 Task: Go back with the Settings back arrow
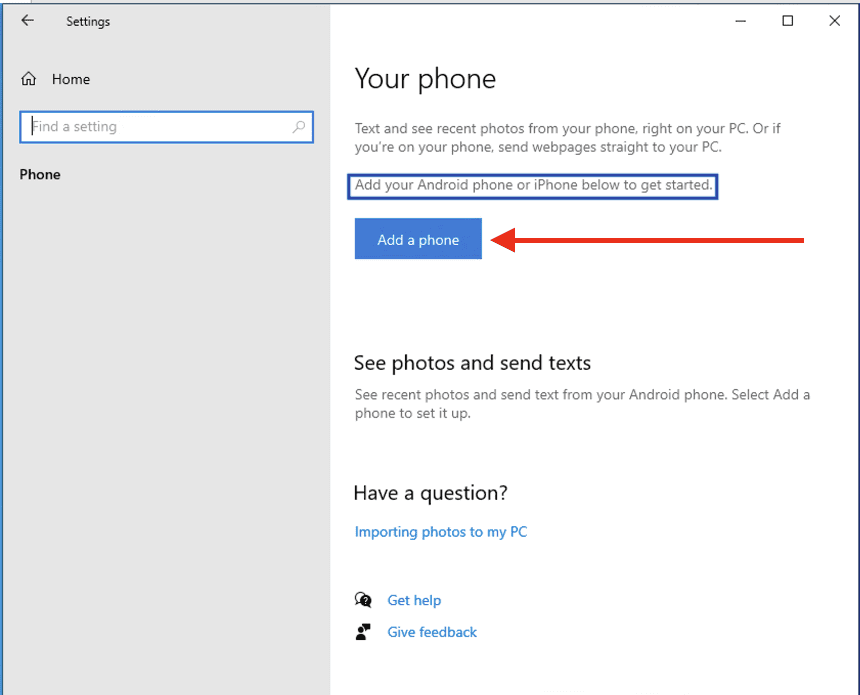pos(27,21)
